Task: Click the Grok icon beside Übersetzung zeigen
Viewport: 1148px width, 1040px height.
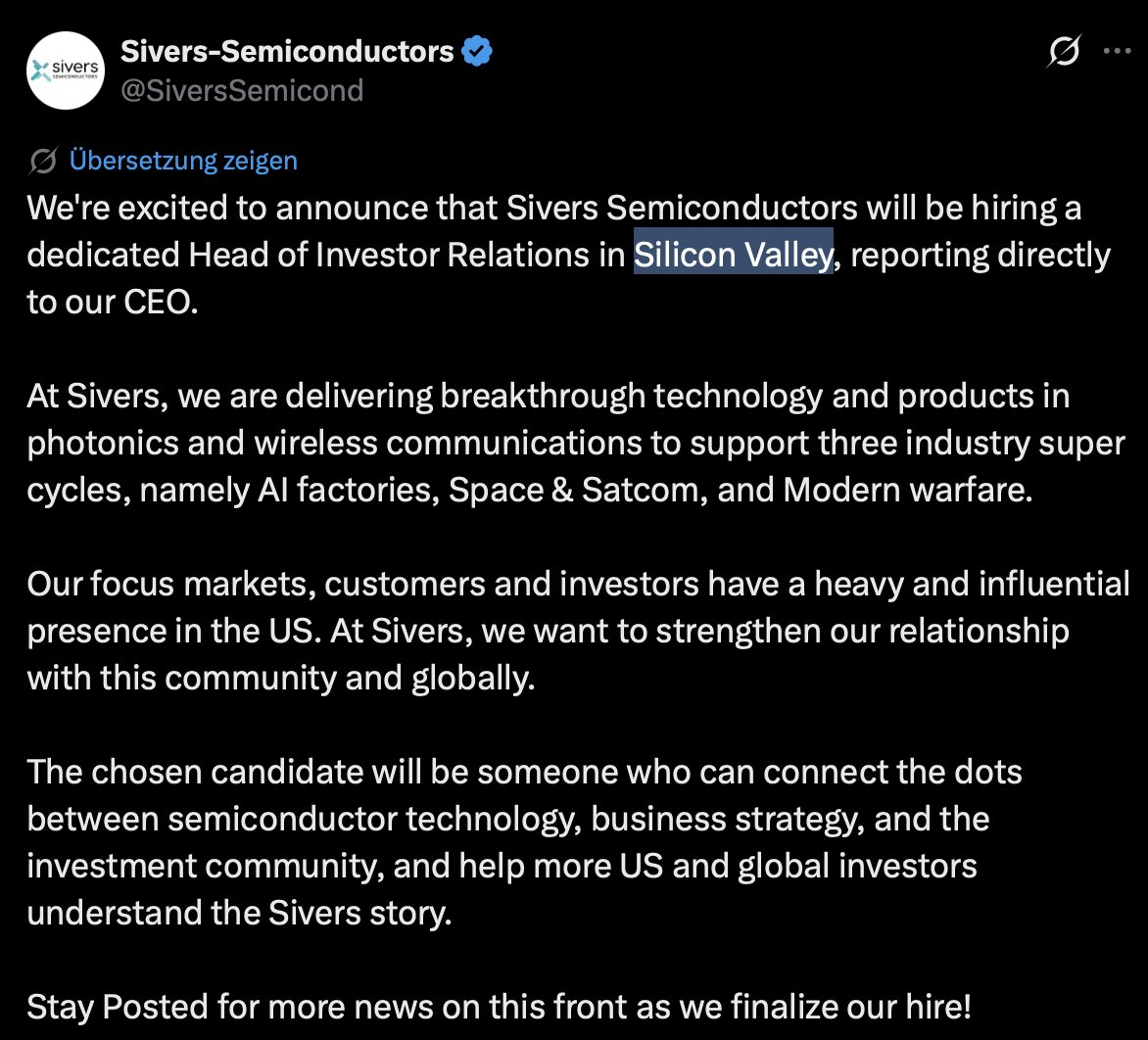Action: point(43,161)
